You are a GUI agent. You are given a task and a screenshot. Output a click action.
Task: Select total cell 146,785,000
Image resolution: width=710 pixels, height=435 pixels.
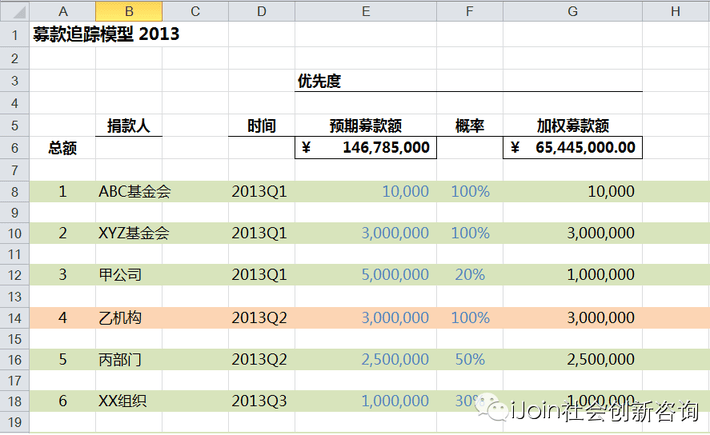(366, 148)
